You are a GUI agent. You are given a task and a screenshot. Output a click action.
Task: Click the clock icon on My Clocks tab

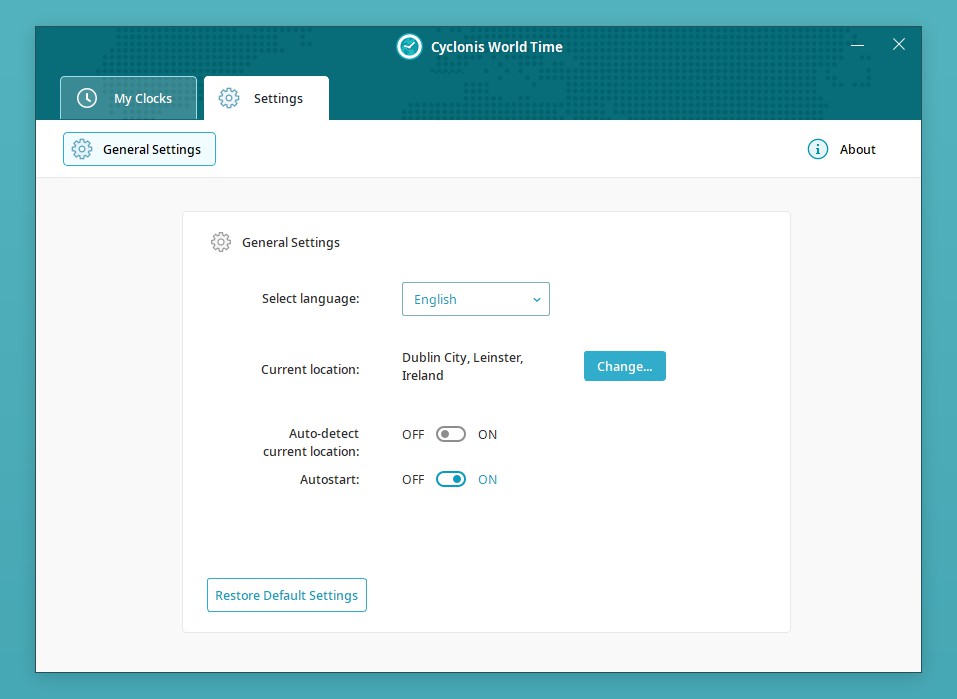[x=87, y=98]
